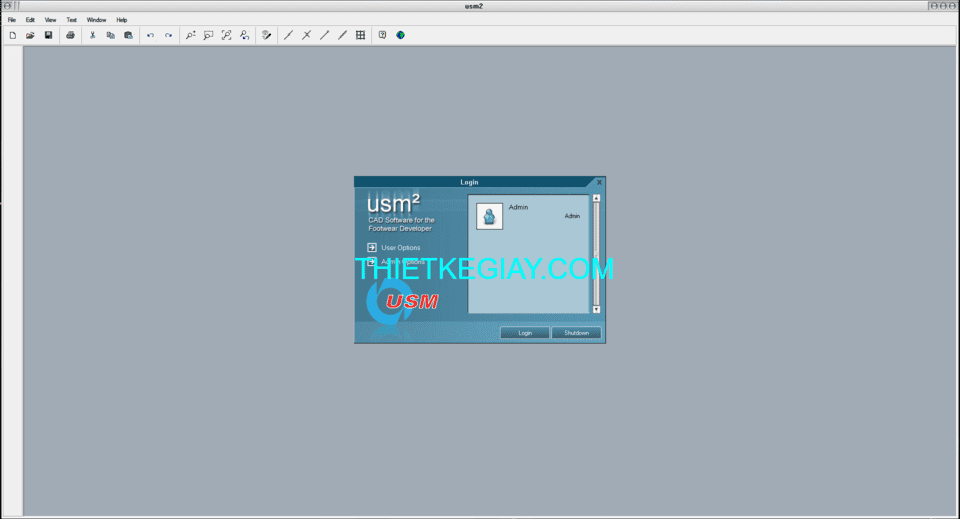The width and height of the screenshot is (960, 519).
Task: Select the first diagonal line tool
Action: 288,35
